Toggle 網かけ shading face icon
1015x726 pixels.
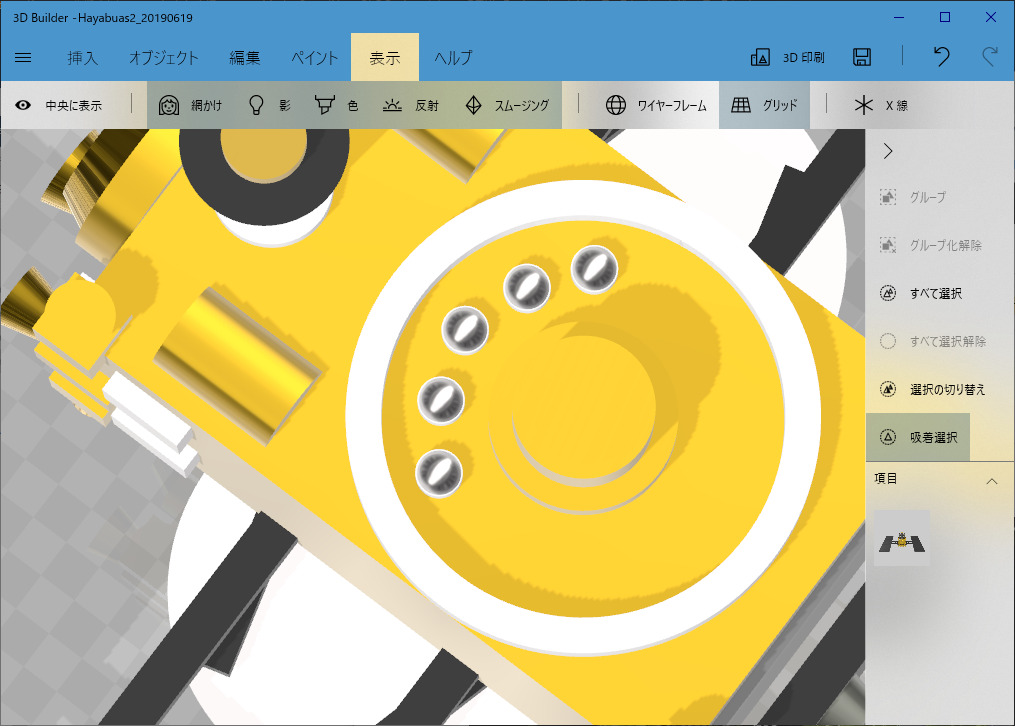tap(169, 105)
